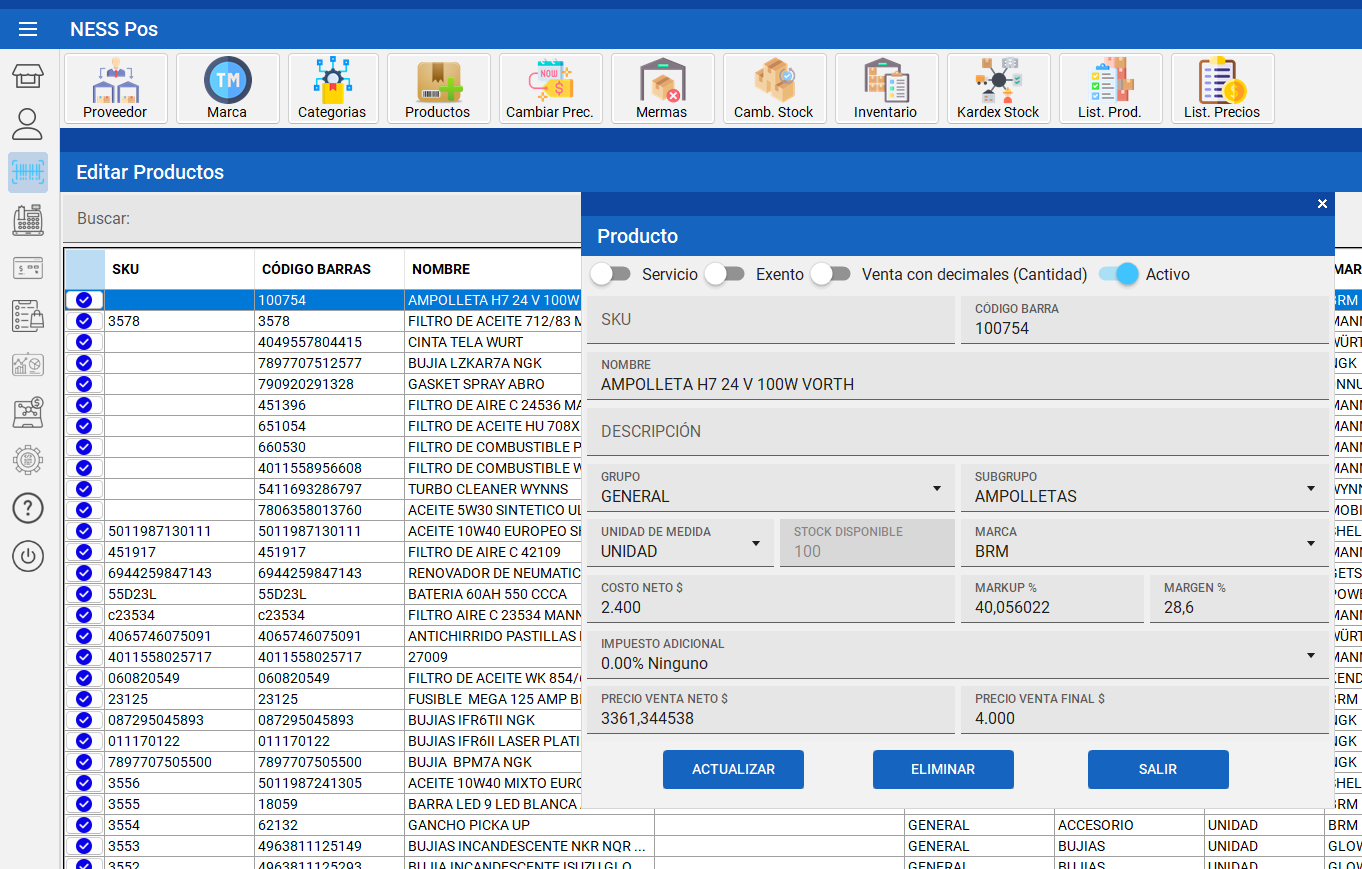Select the FILTRO DE AIRE C 42109 row
Viewport: 1362px width, 869px height.
coord(323,552)
